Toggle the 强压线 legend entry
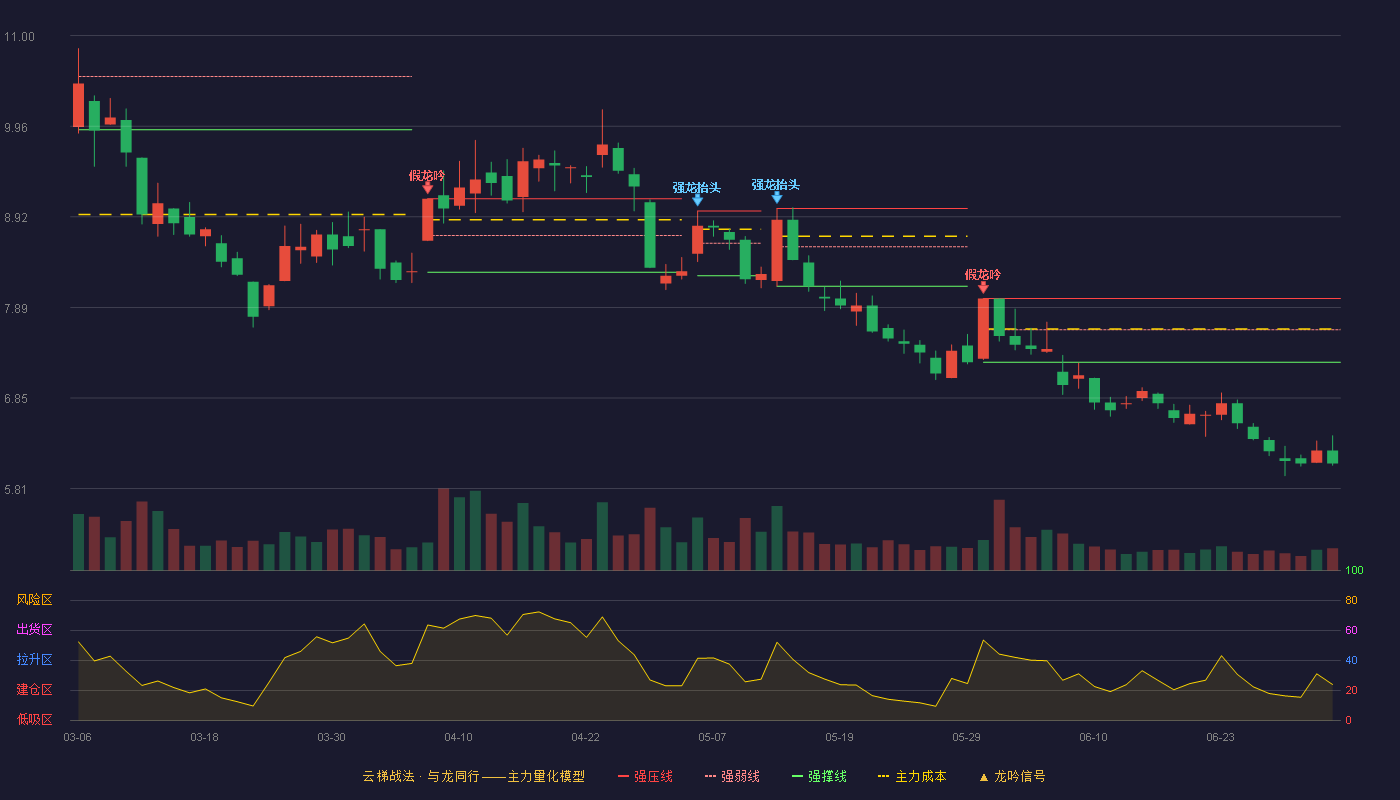 (645, 776)
